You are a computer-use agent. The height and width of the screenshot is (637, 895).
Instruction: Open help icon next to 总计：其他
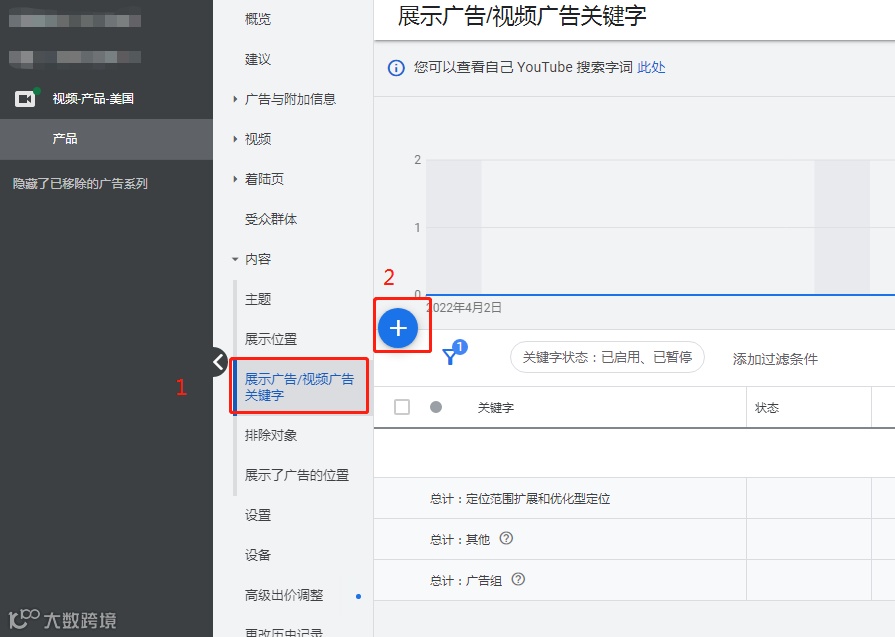(x=506, y=538)
